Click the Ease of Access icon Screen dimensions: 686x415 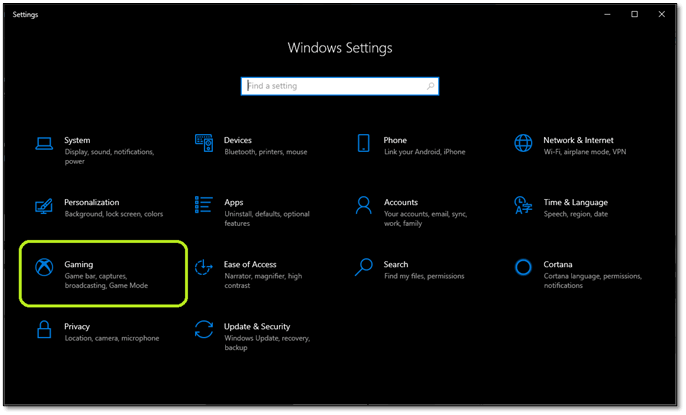pyautogui.click(x=203, y=267)
